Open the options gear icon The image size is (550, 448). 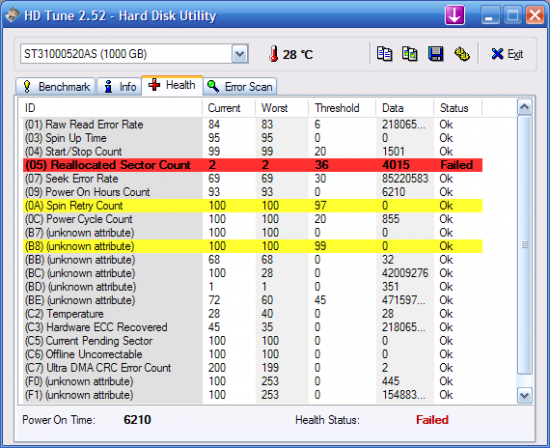tap(462, 54)
